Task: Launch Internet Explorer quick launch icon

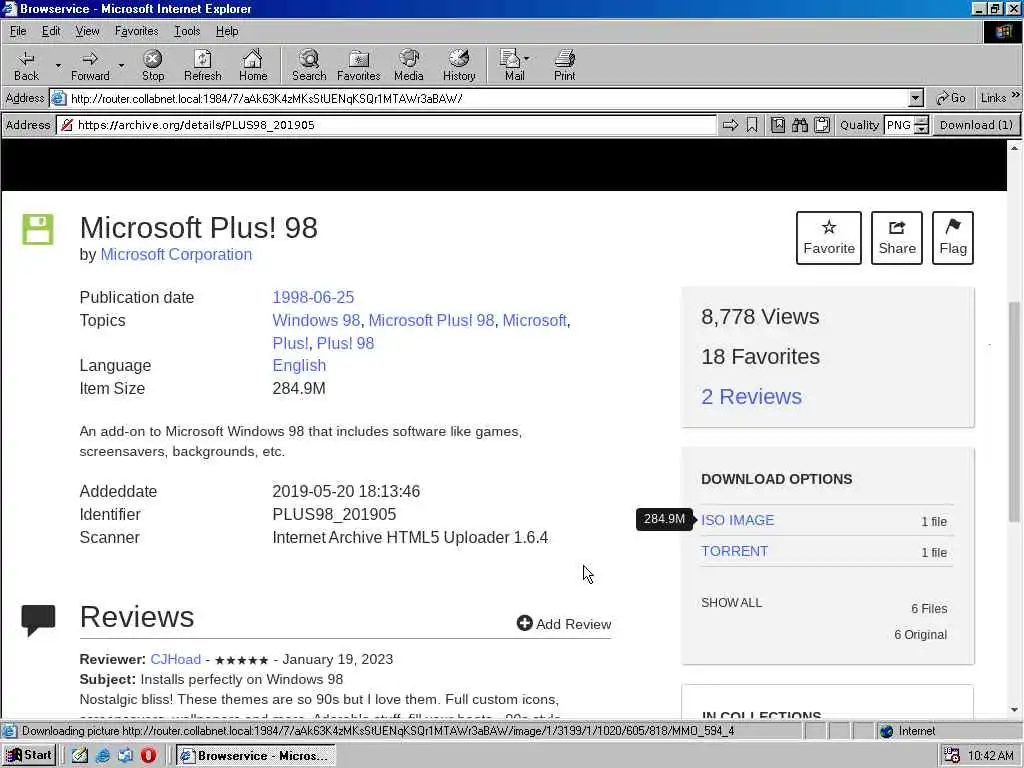Action: tap(103, 756)
